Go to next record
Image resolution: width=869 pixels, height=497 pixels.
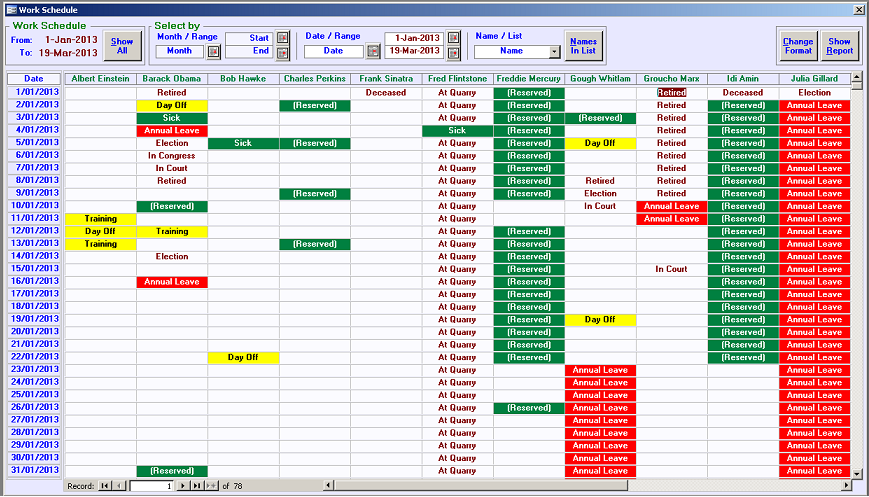(182, 486)
